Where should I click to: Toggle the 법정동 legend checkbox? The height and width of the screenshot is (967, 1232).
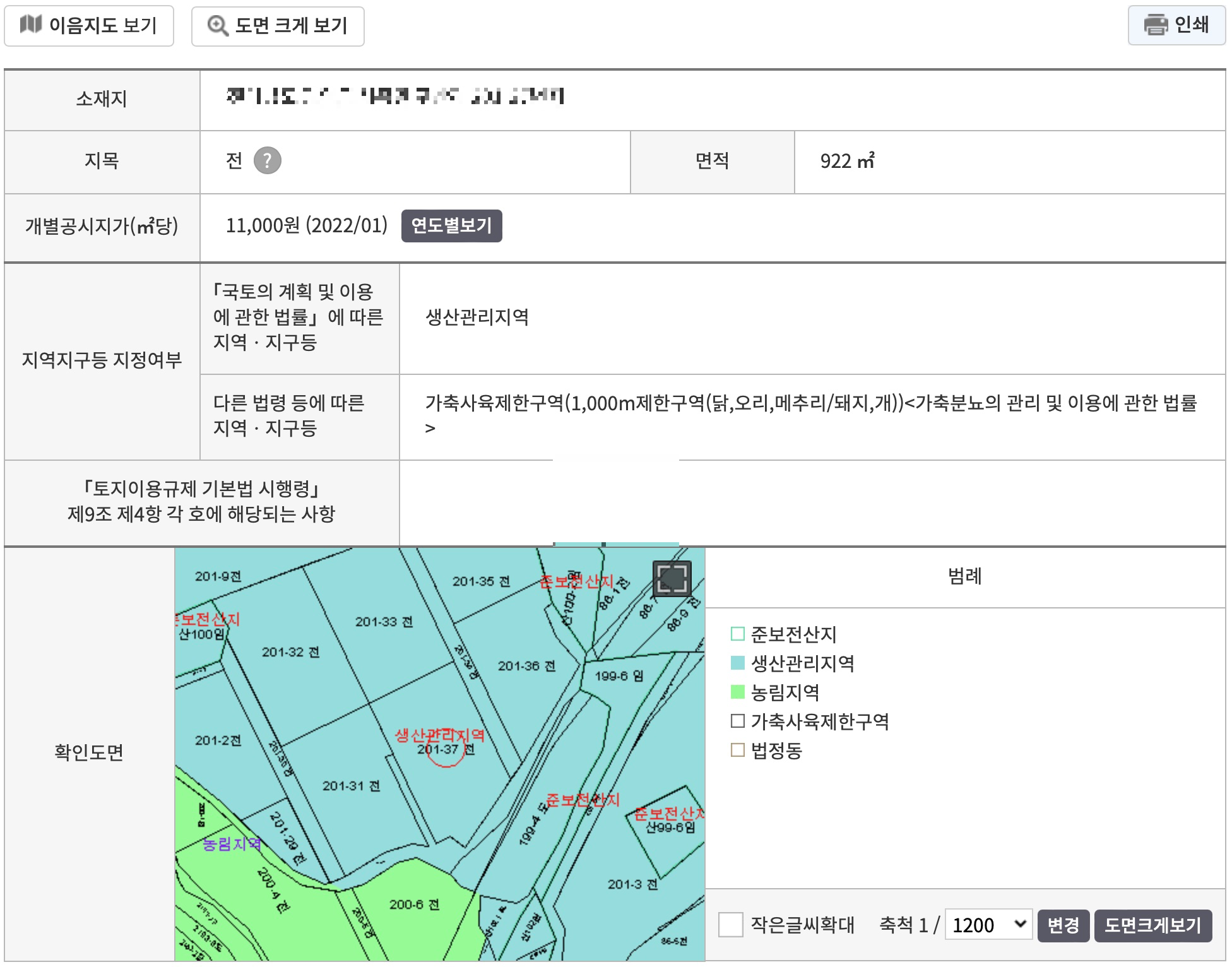click(737, 750)
